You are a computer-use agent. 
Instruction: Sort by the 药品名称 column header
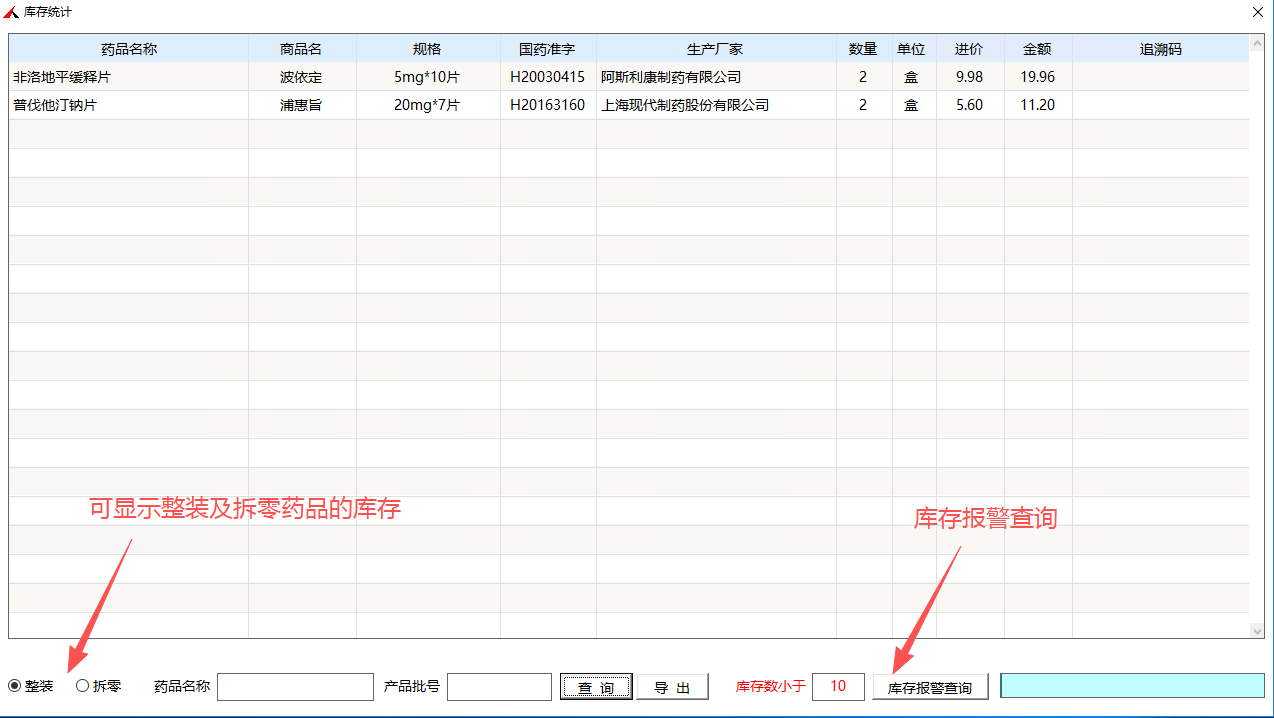(x=129, y=49)
